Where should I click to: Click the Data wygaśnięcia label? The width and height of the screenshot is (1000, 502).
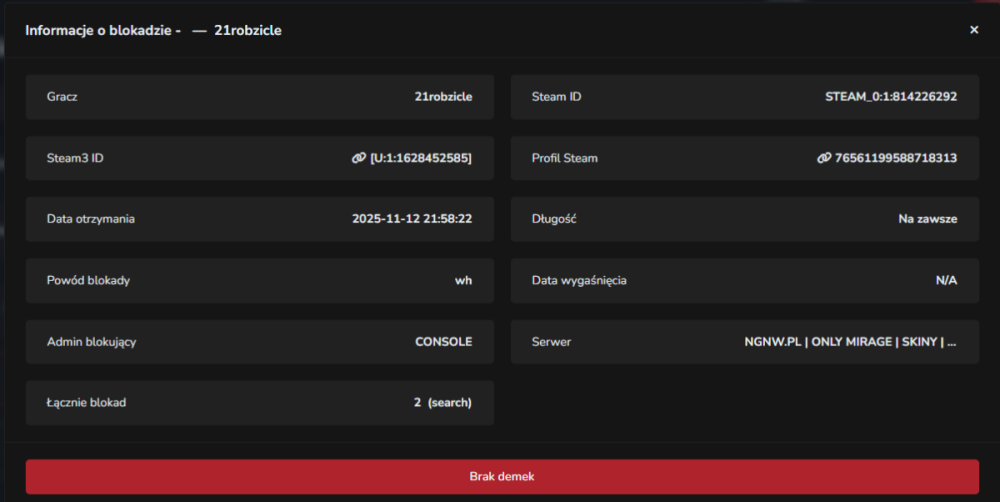[579, 280]
